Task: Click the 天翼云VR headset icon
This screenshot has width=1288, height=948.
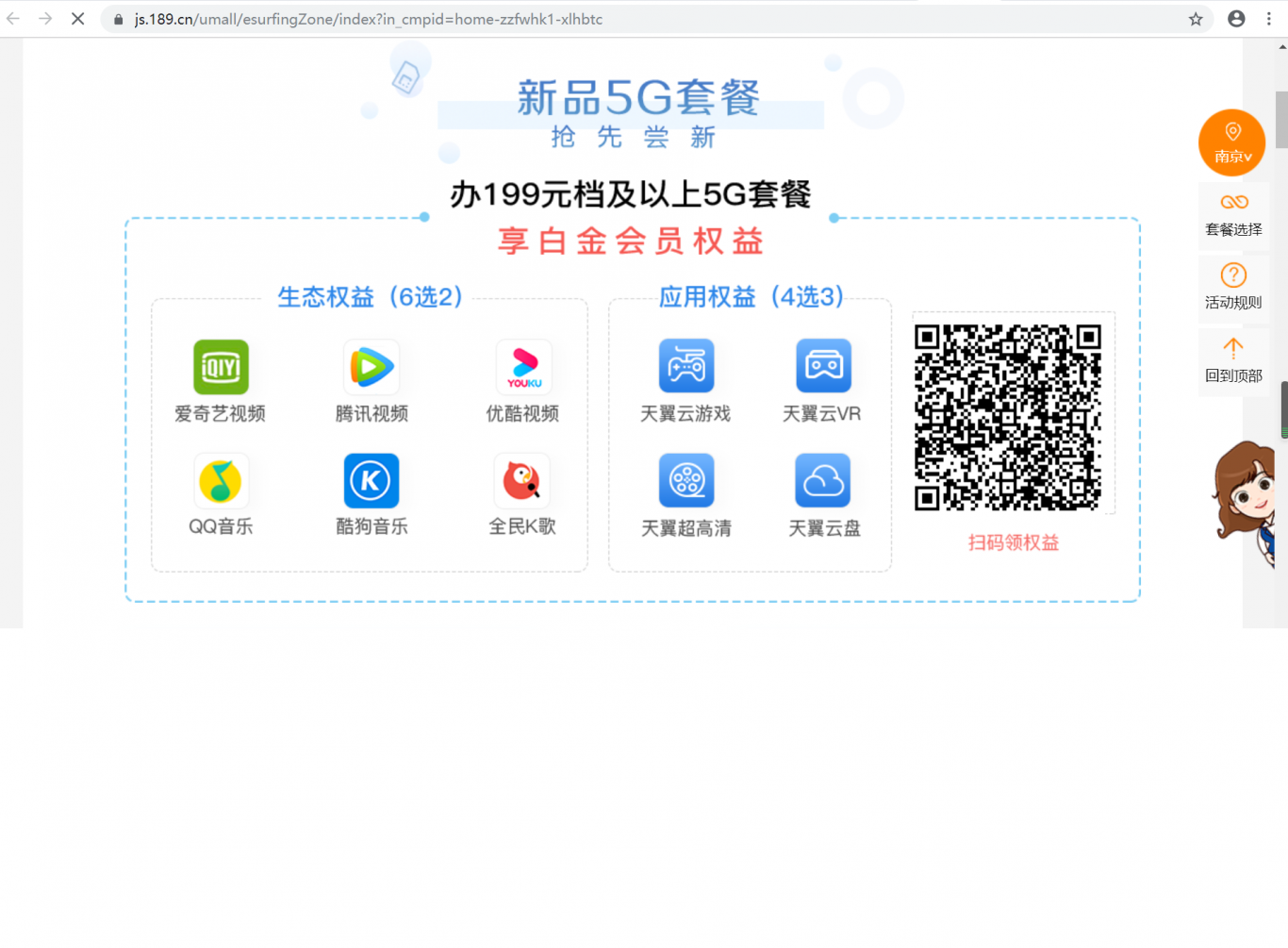Action: pyautogui.click(x=824, y=366)
